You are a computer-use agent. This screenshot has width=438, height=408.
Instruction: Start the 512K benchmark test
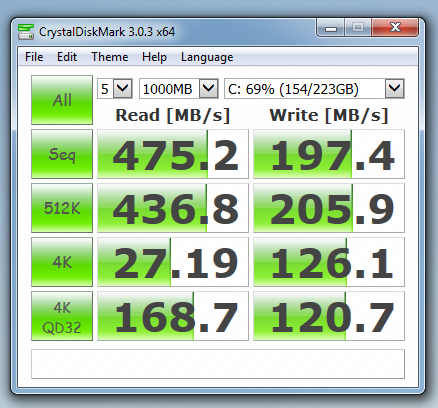(62, 208)
